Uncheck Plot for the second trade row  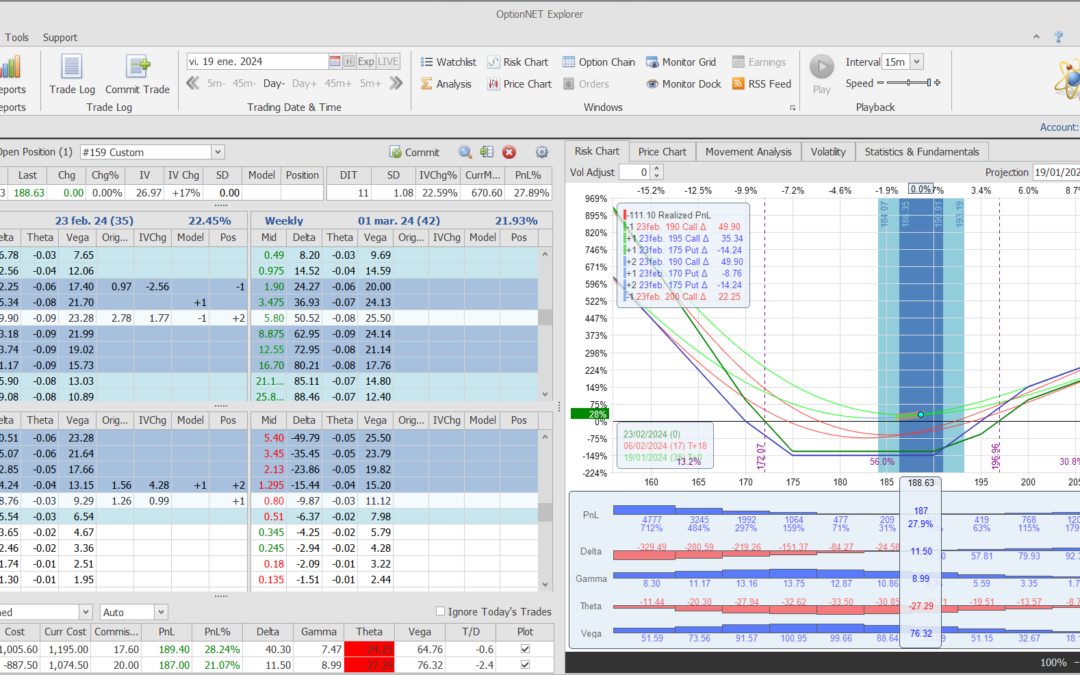526,665
